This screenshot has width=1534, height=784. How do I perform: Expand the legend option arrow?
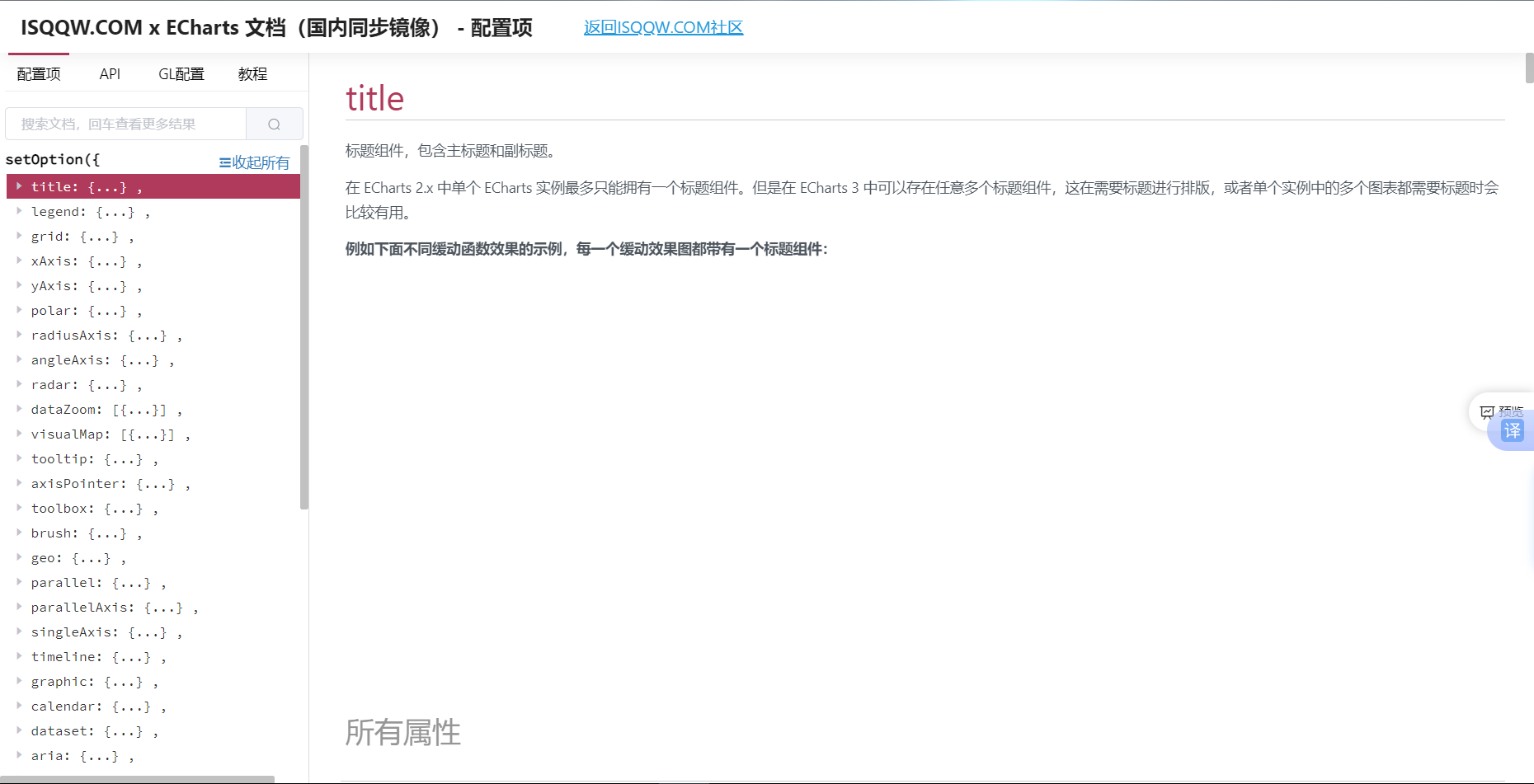(x=19, y=211)
